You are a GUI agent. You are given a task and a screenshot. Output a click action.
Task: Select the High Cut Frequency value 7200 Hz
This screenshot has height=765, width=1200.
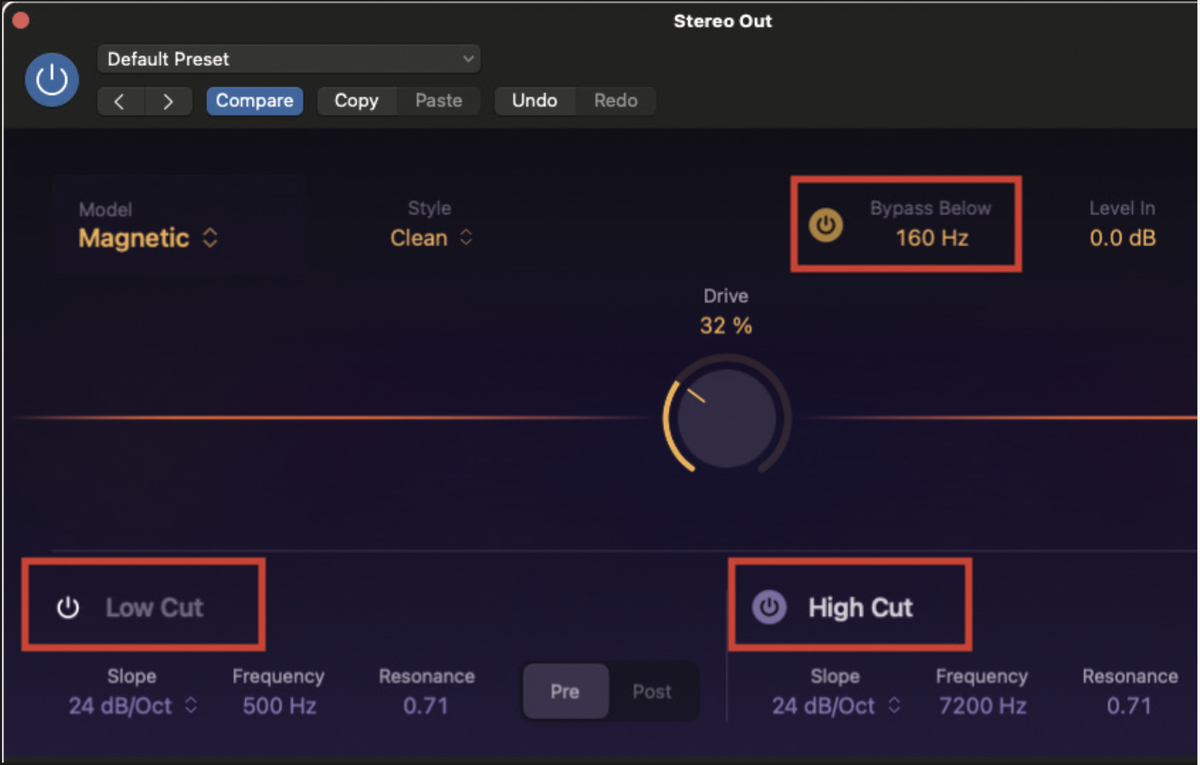point(981,705)
